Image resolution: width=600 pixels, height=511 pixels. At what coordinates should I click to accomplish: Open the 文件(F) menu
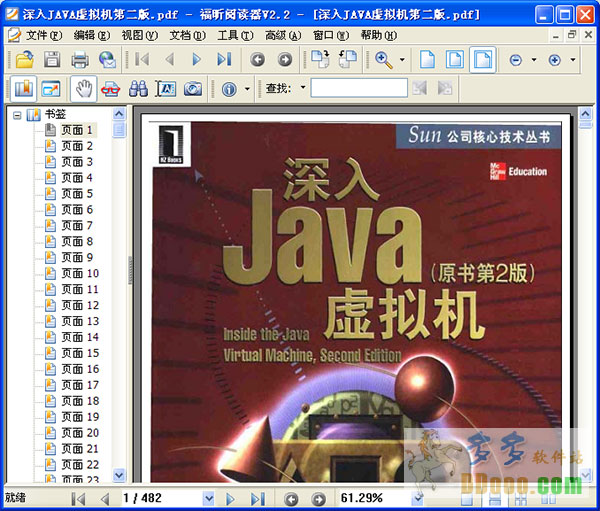tap(44, 36)
